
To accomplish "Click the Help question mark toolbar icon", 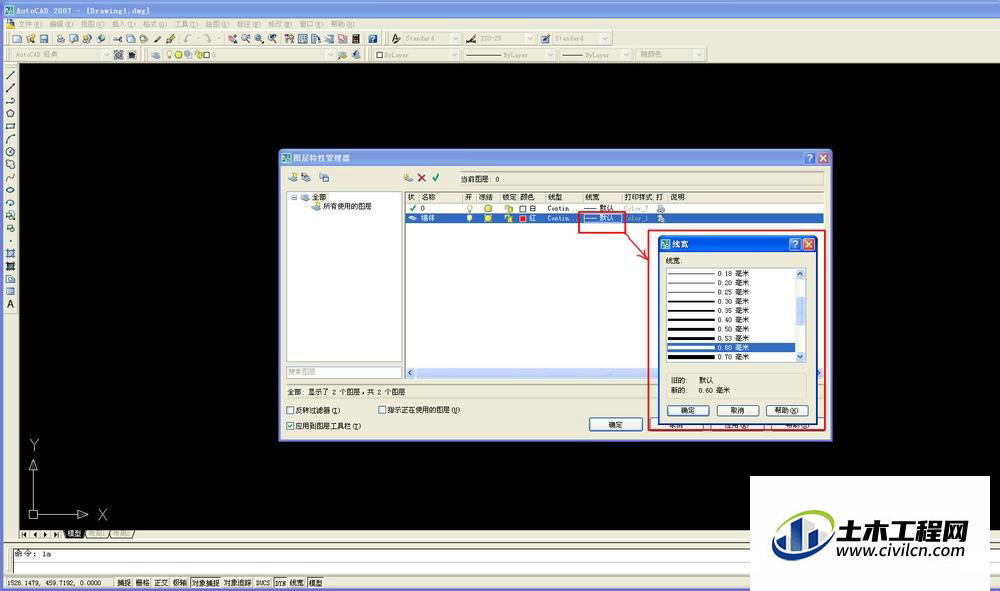I will click(372, 39).
